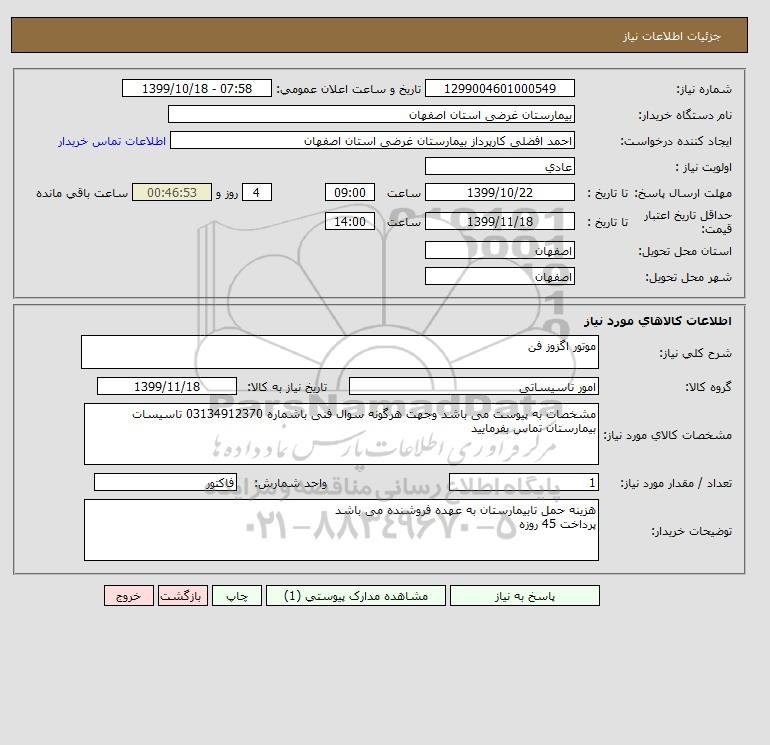The height and width of the screenshot is (745, 770).
Task: Click the priority field عادی
Action: point(499,166)
